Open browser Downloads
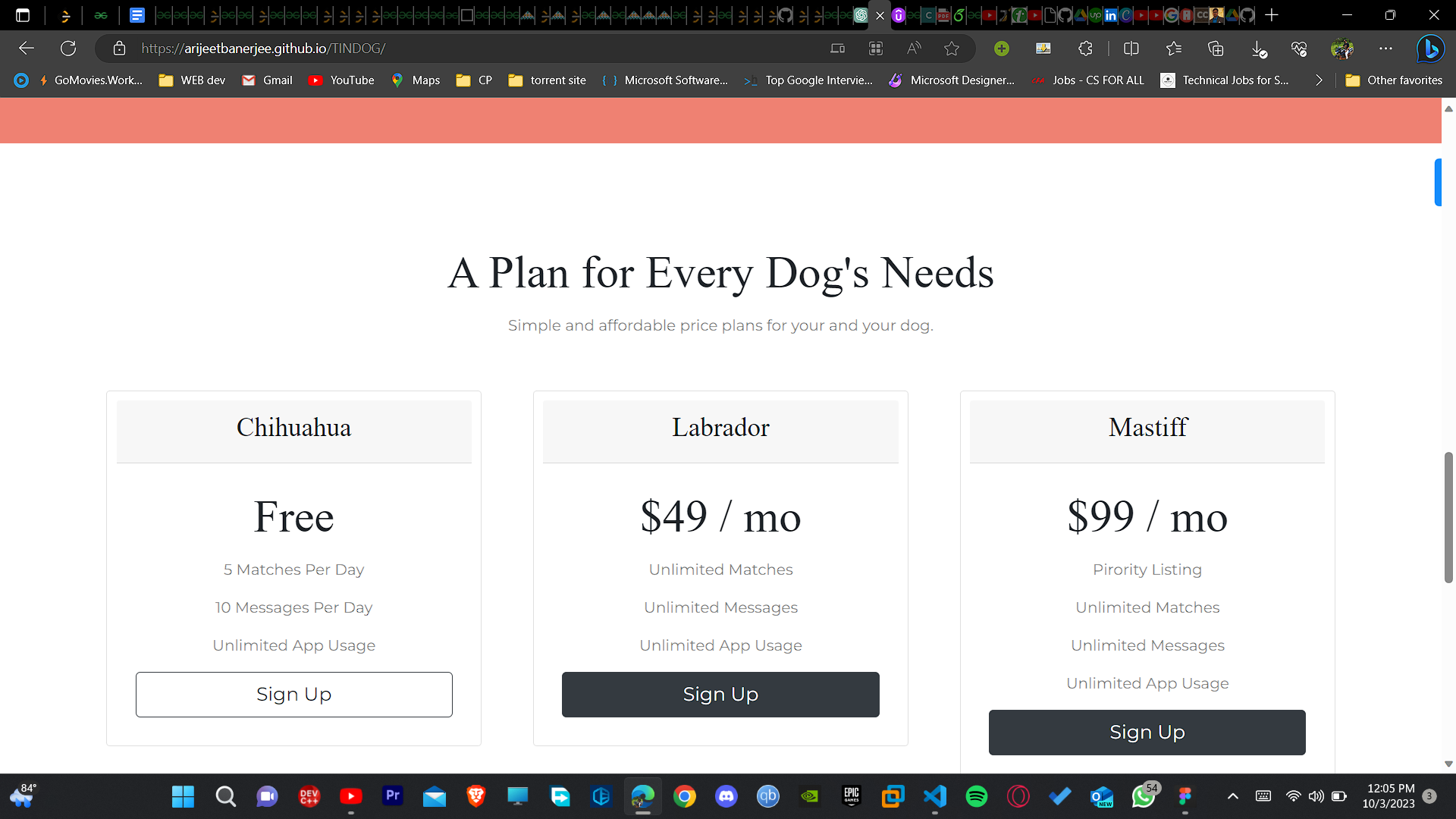The height and width of the screenshot is (819, 1456). coord(1259,49)
